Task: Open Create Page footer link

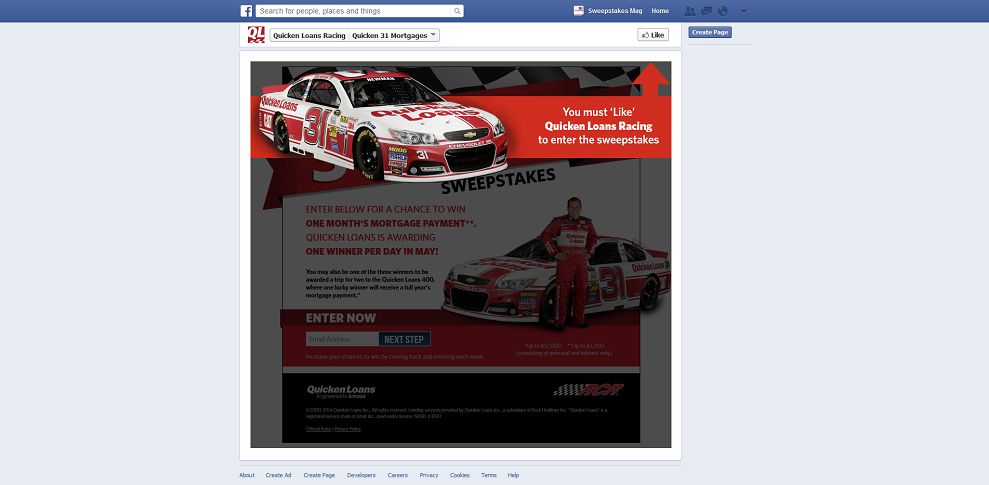Action: [319, 476]
